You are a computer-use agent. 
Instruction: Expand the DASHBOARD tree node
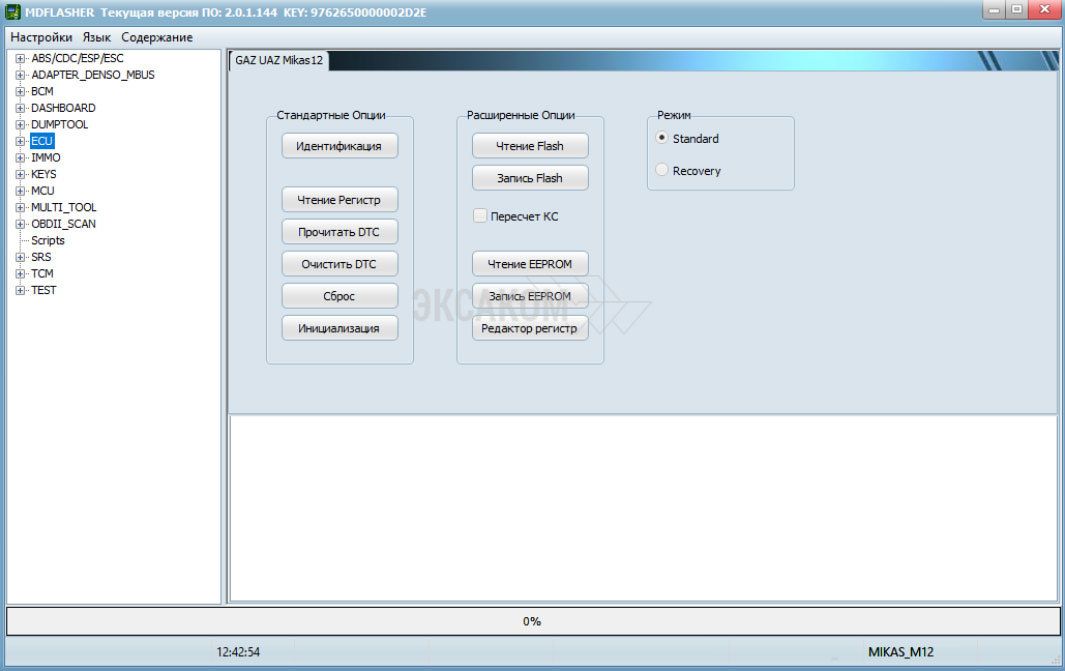(x=20, y=108)
